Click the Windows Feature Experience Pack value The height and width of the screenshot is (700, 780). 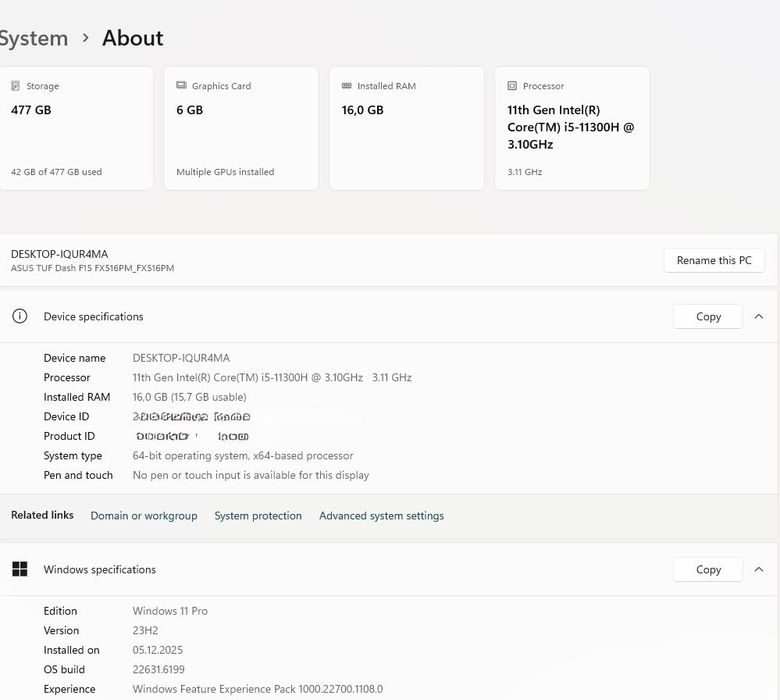[x=258, y=689]
